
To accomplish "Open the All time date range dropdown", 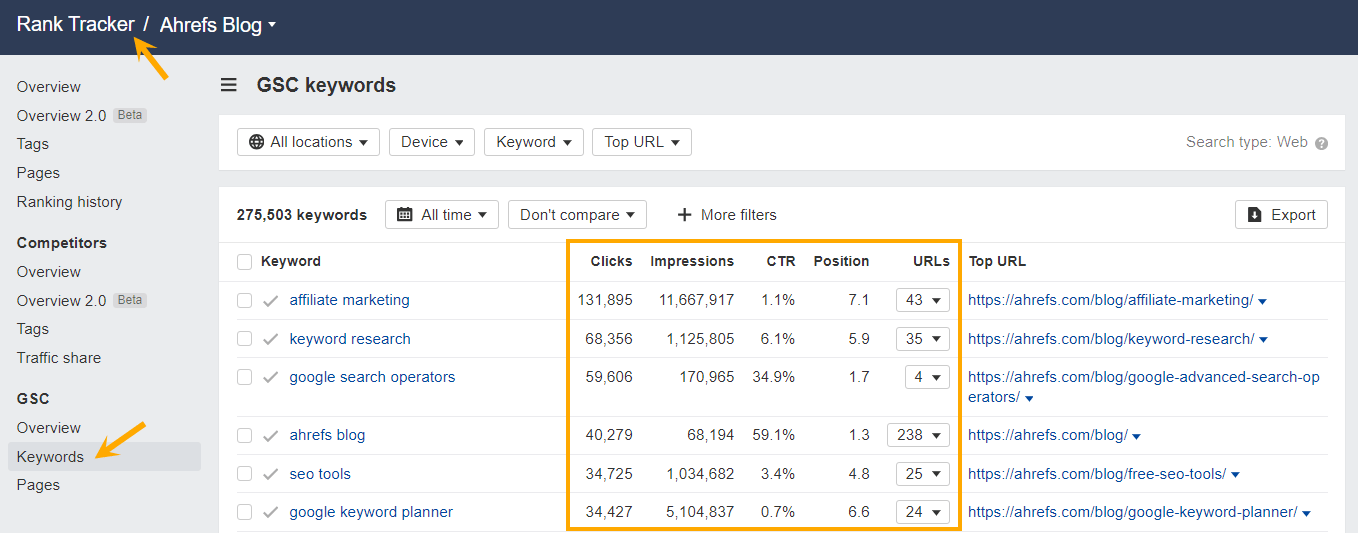I will [442, 215].
